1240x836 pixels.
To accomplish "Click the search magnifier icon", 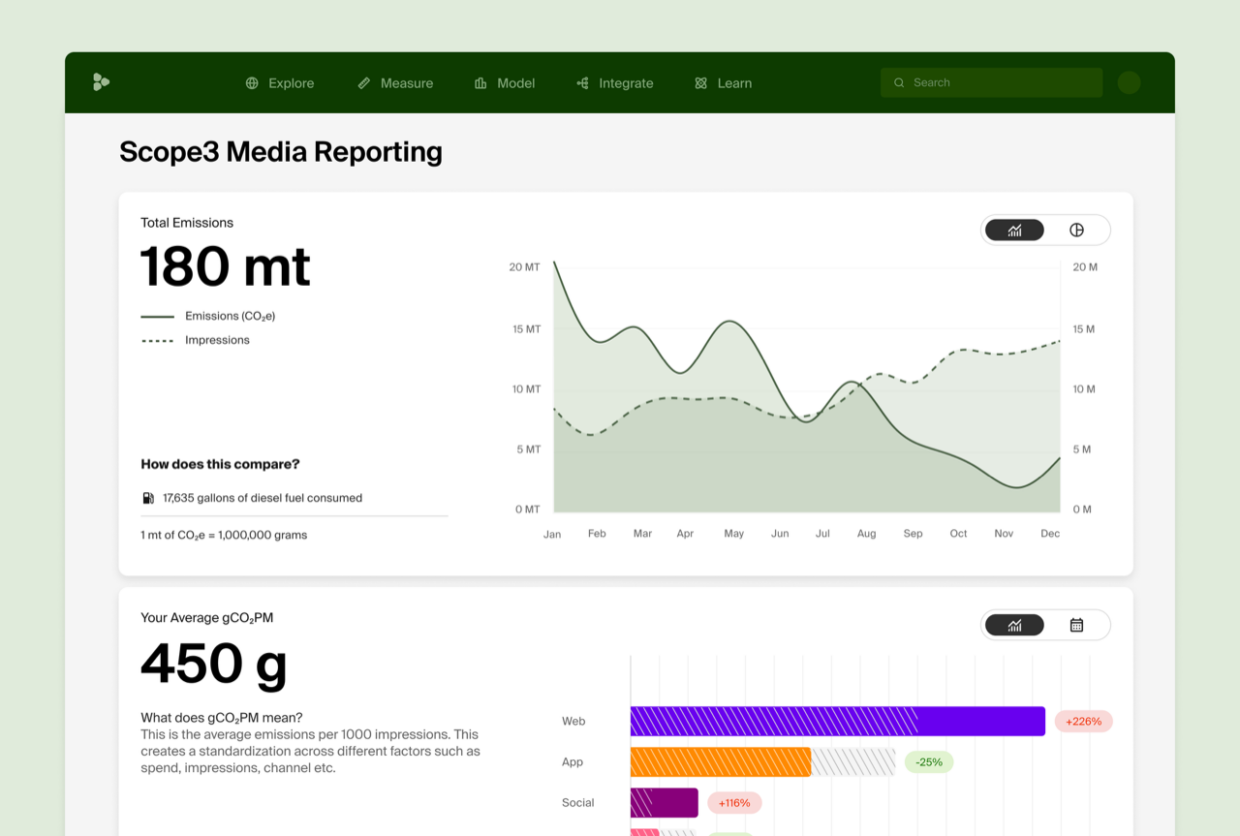I will tap(899, 82).
